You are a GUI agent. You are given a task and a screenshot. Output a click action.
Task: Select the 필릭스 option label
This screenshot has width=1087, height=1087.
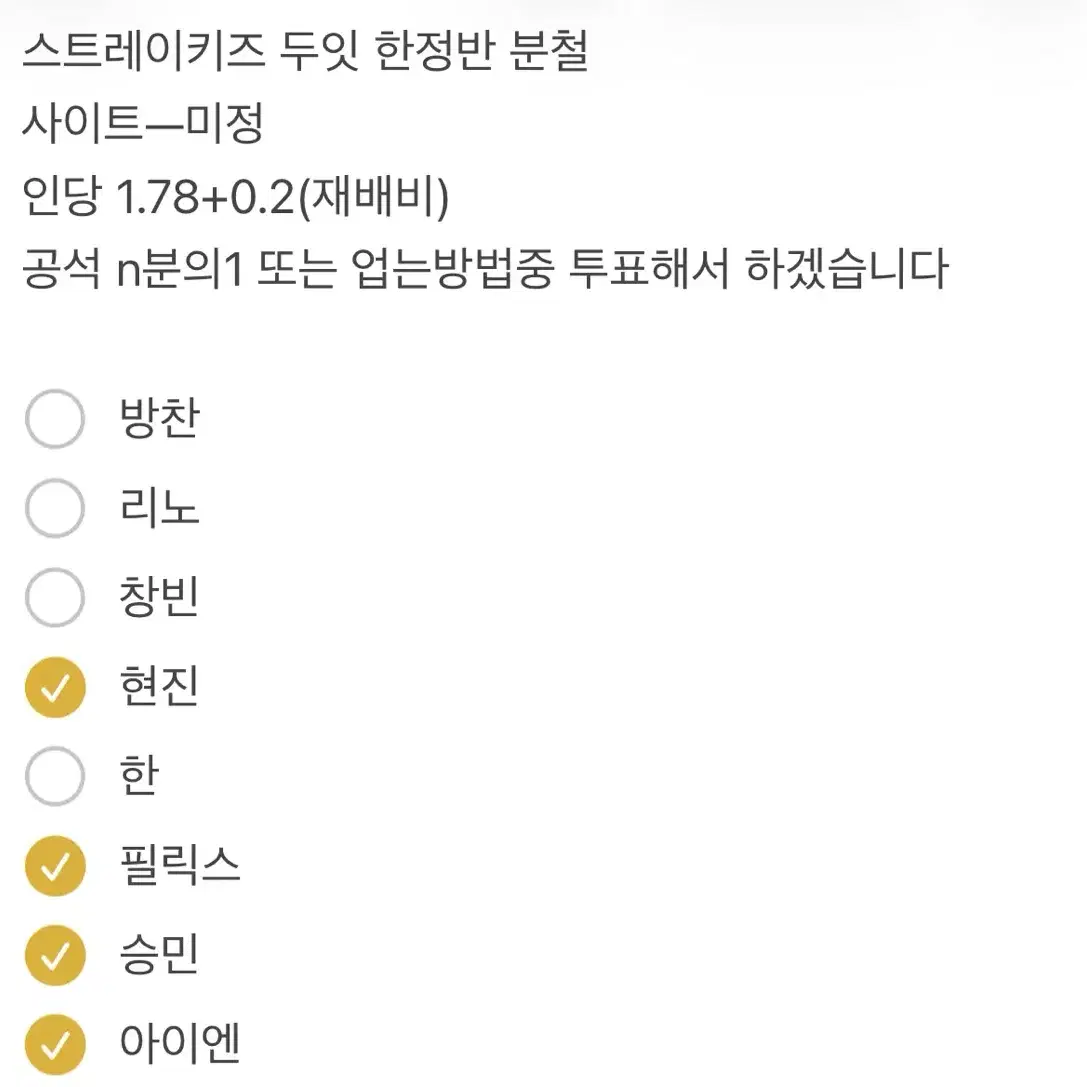(x=180, y=864)
